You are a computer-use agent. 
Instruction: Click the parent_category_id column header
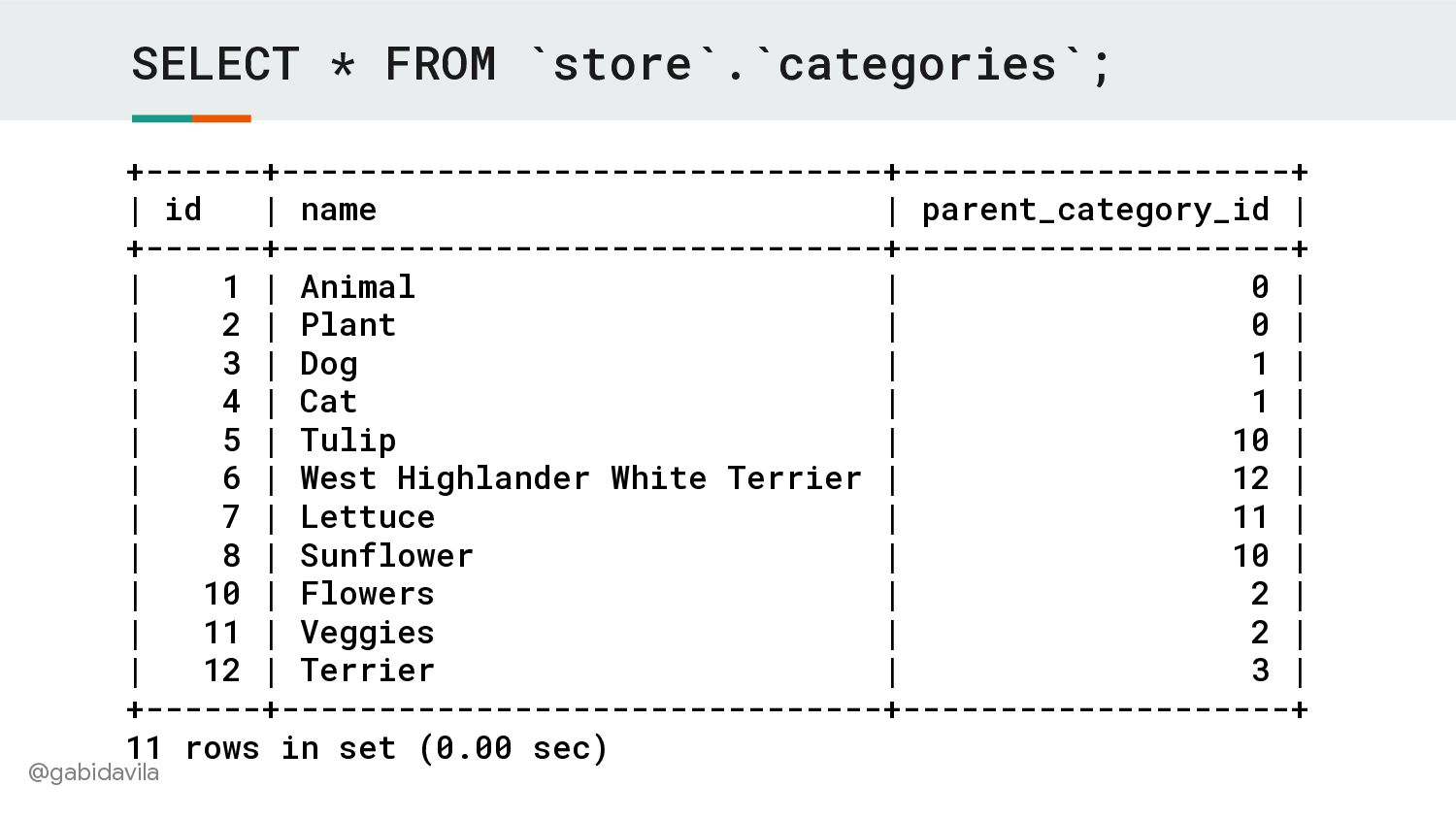tap(1095, 211)
